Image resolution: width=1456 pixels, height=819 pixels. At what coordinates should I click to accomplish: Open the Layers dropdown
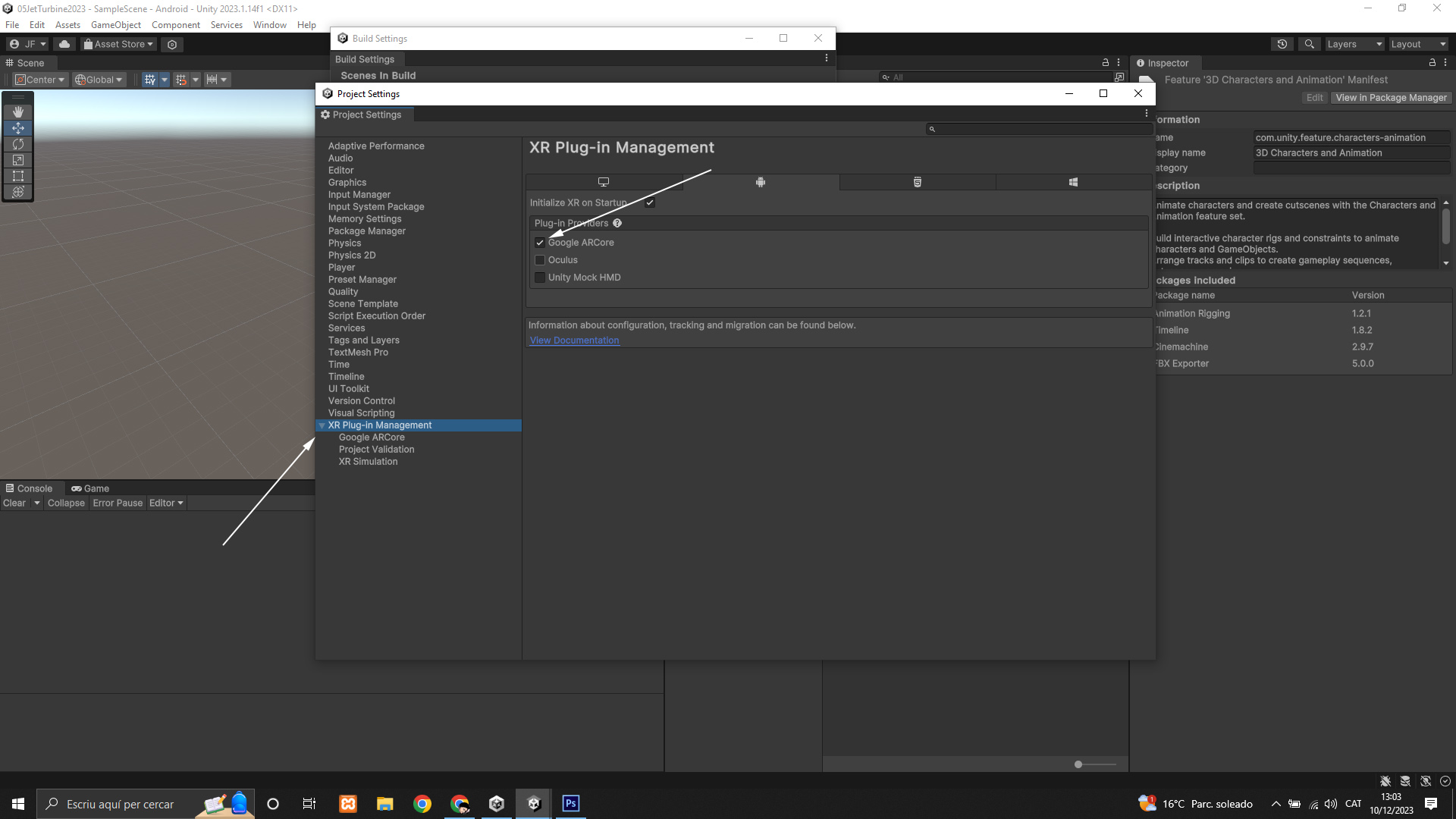tap(1354, 44)
